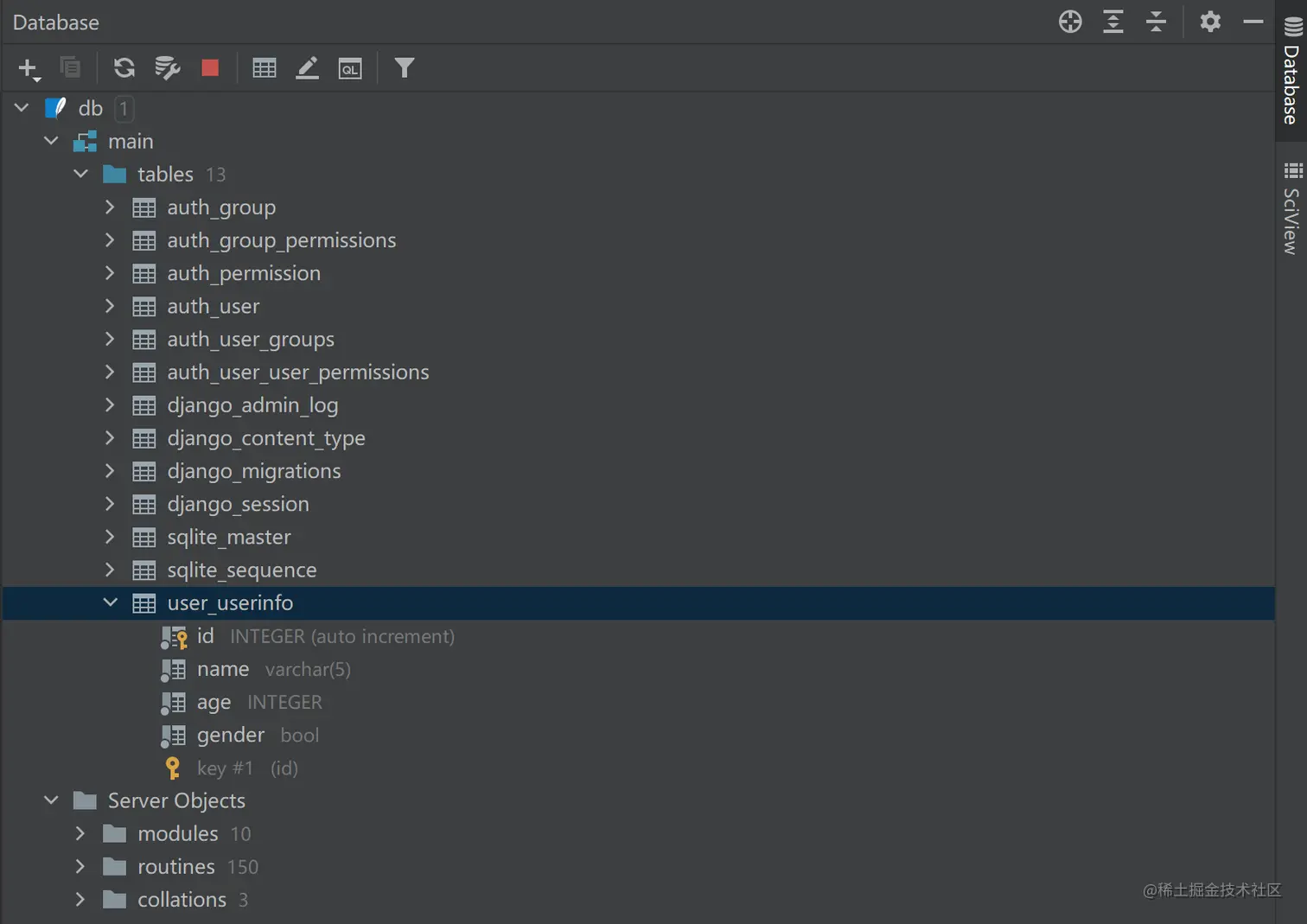Screen dimensions: 1307x924
Task: Click the tables folder icon
Action: point(115,174)
